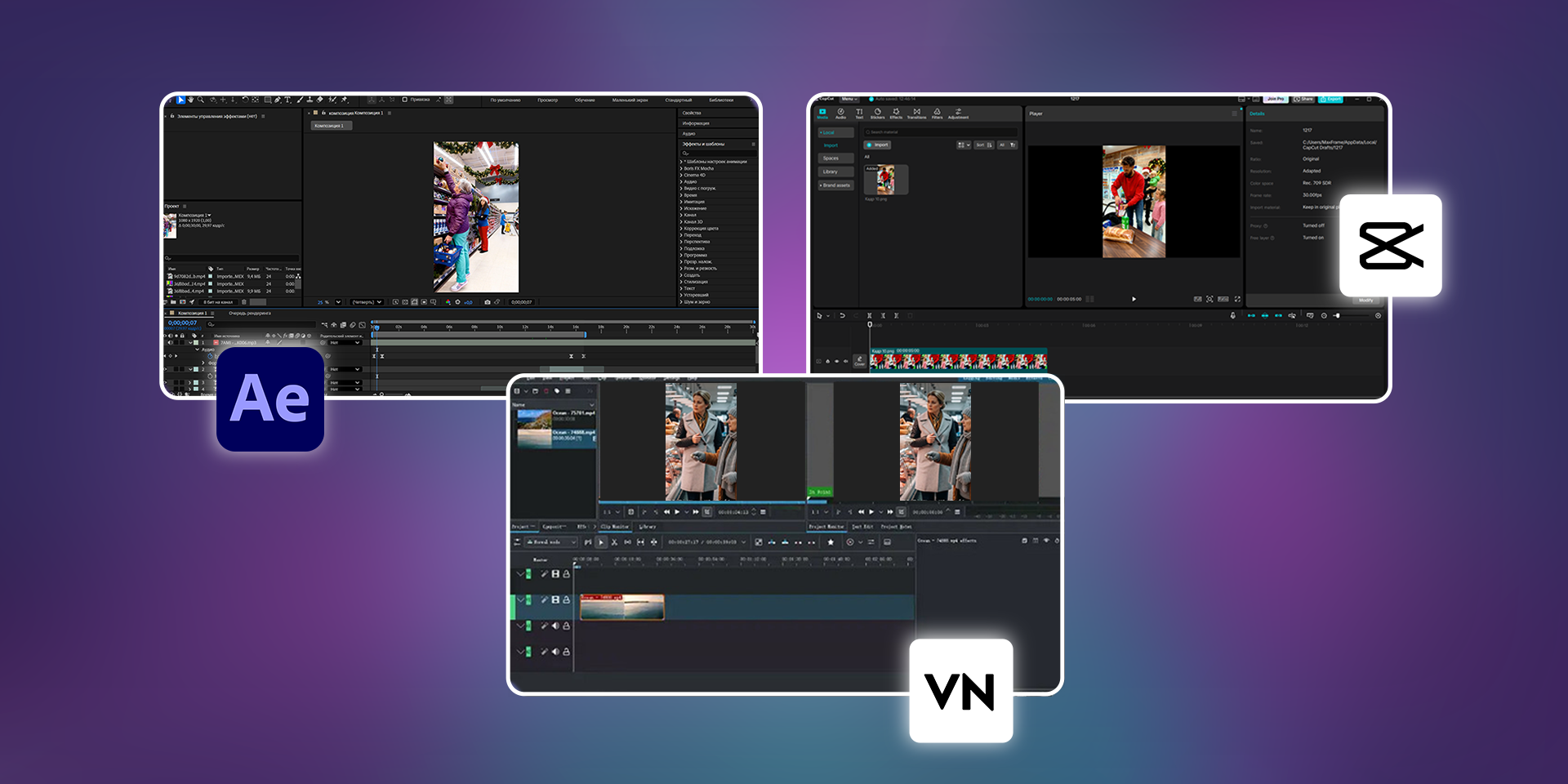1568x784 pixels.
Task: Open the CapCut Stickers panel
Action: (x=877, y=114)
